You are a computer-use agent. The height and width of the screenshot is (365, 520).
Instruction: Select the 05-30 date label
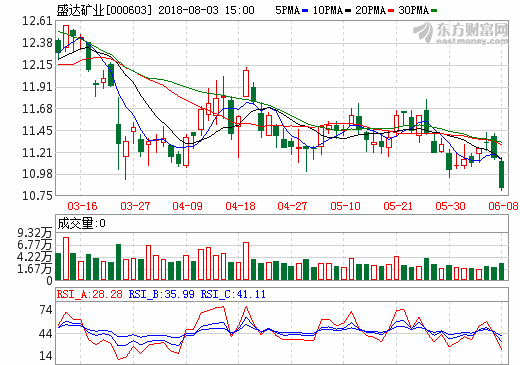tap(450, 206)
